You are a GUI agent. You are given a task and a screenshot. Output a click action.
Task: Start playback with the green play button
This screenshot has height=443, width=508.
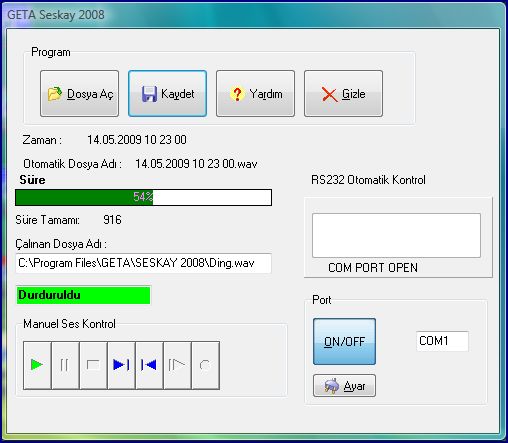pyautogui.click(x=37, y=365)
